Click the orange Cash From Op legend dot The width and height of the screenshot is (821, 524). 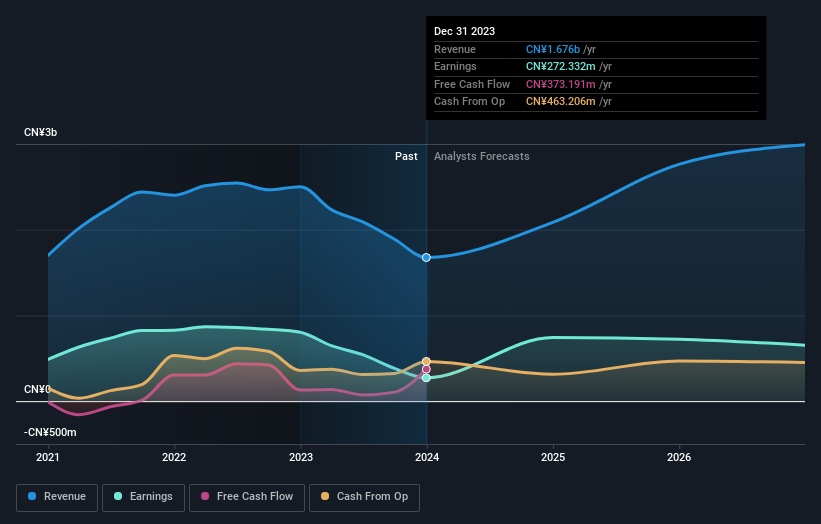325,496
